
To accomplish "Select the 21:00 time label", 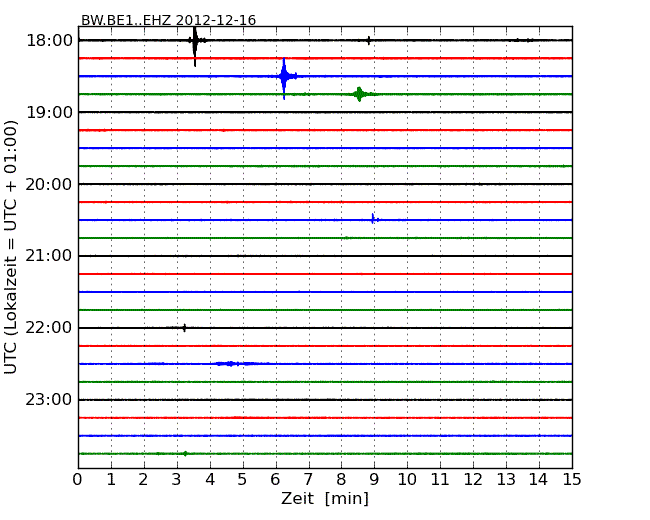I will click(x=49, y=256).
